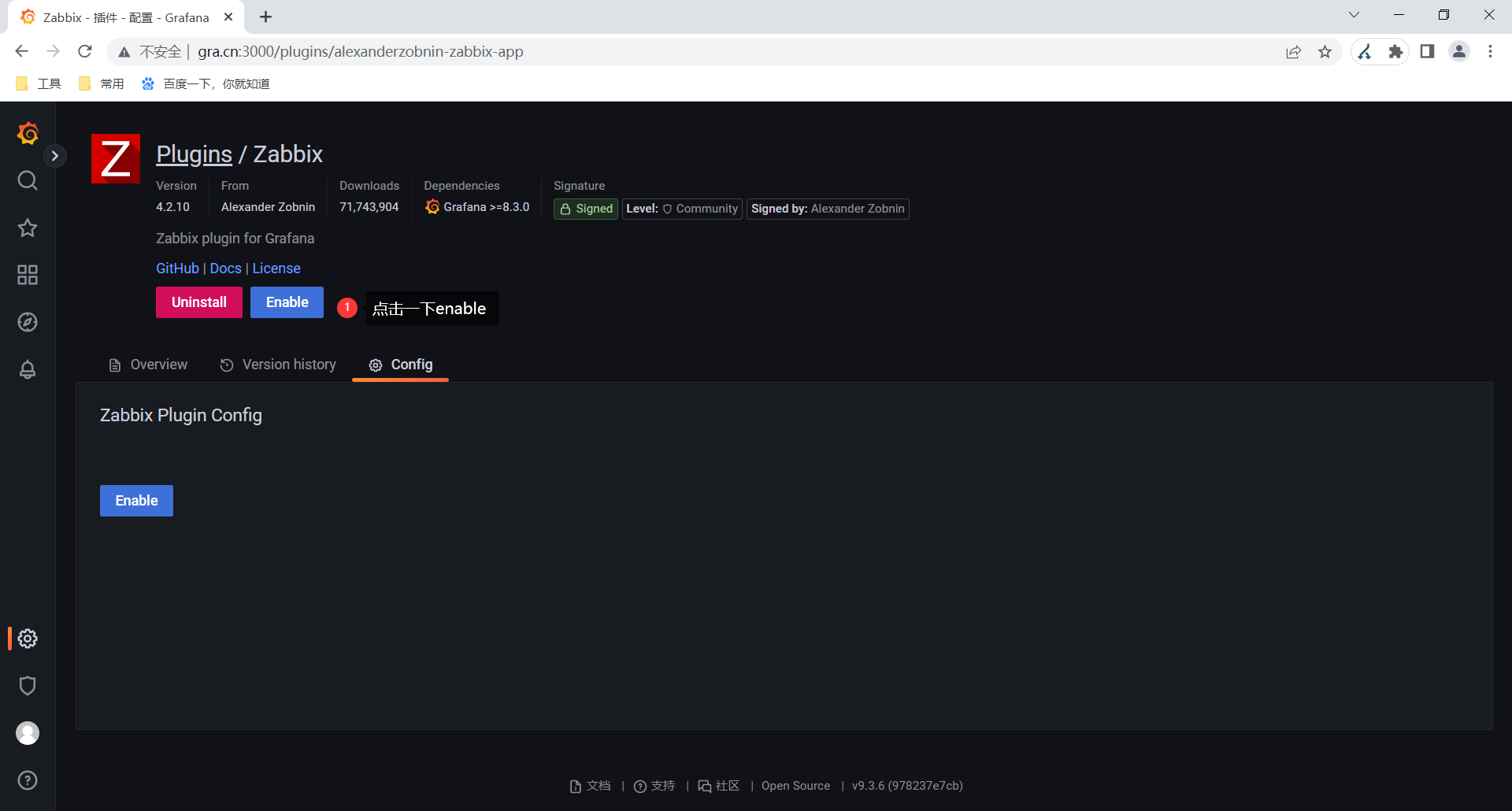Go back to the Plugins list link
The height and width of the screenshot is (811, 1512).
(194, 154)
